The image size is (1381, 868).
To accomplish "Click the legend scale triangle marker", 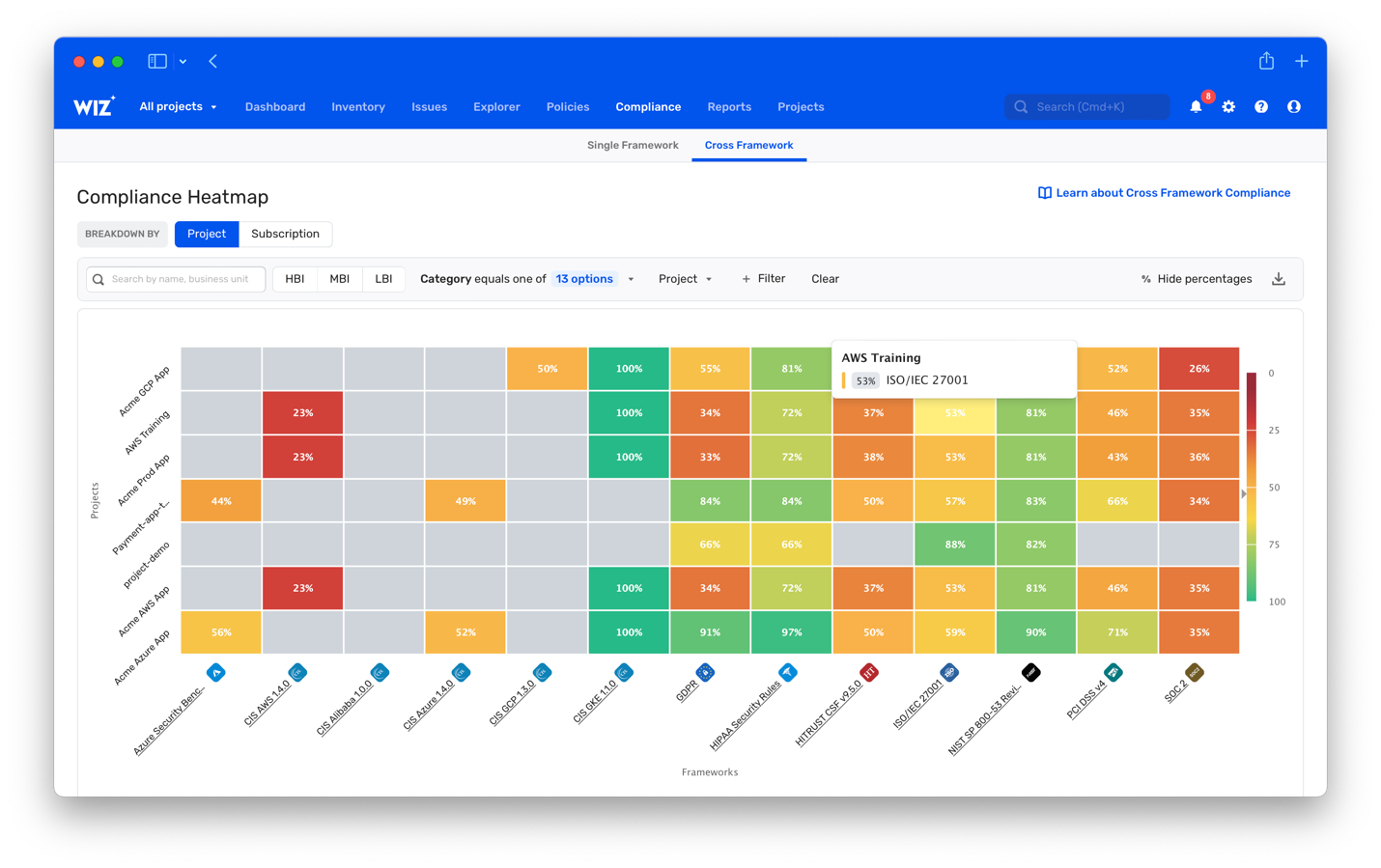I will 1244,493.
